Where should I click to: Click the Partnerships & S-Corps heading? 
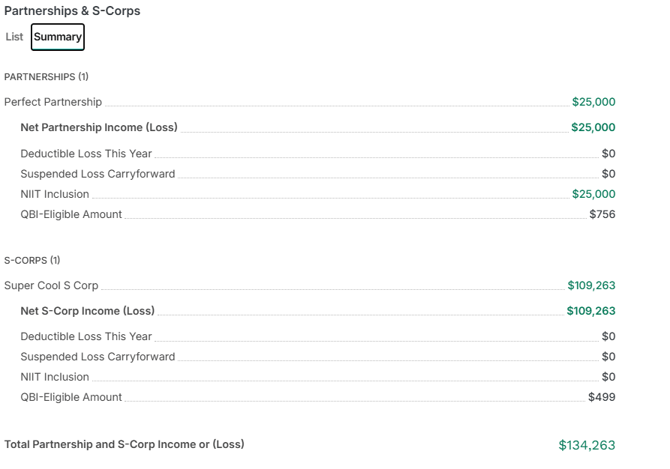point(72,11)
